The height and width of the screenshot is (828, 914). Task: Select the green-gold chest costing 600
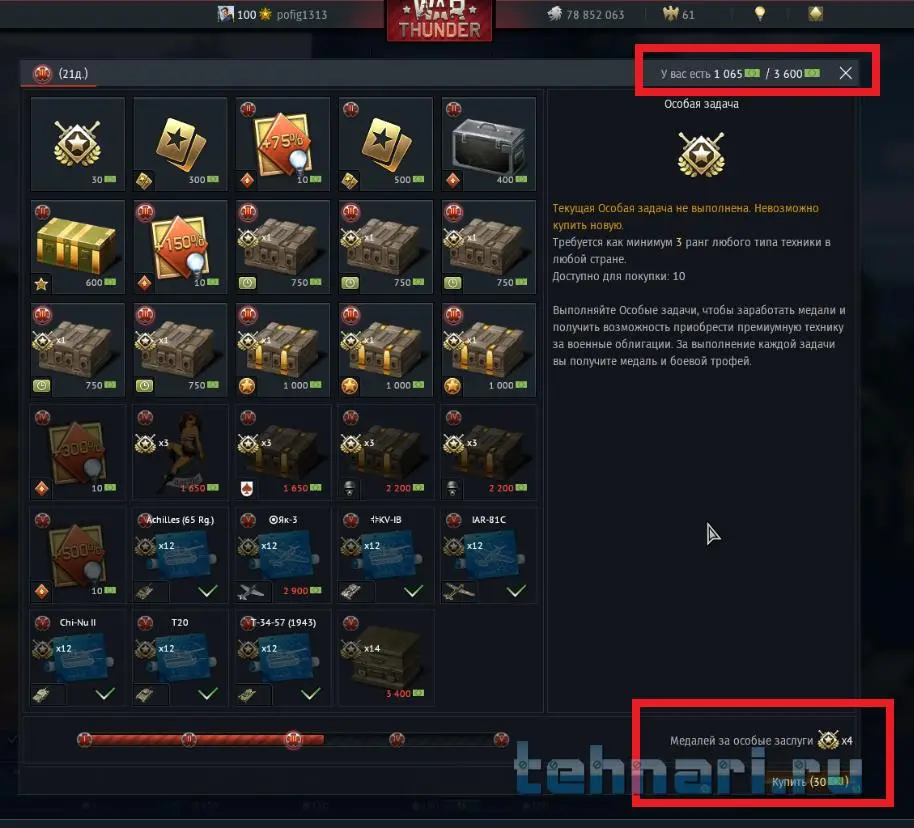click(78, 247)
